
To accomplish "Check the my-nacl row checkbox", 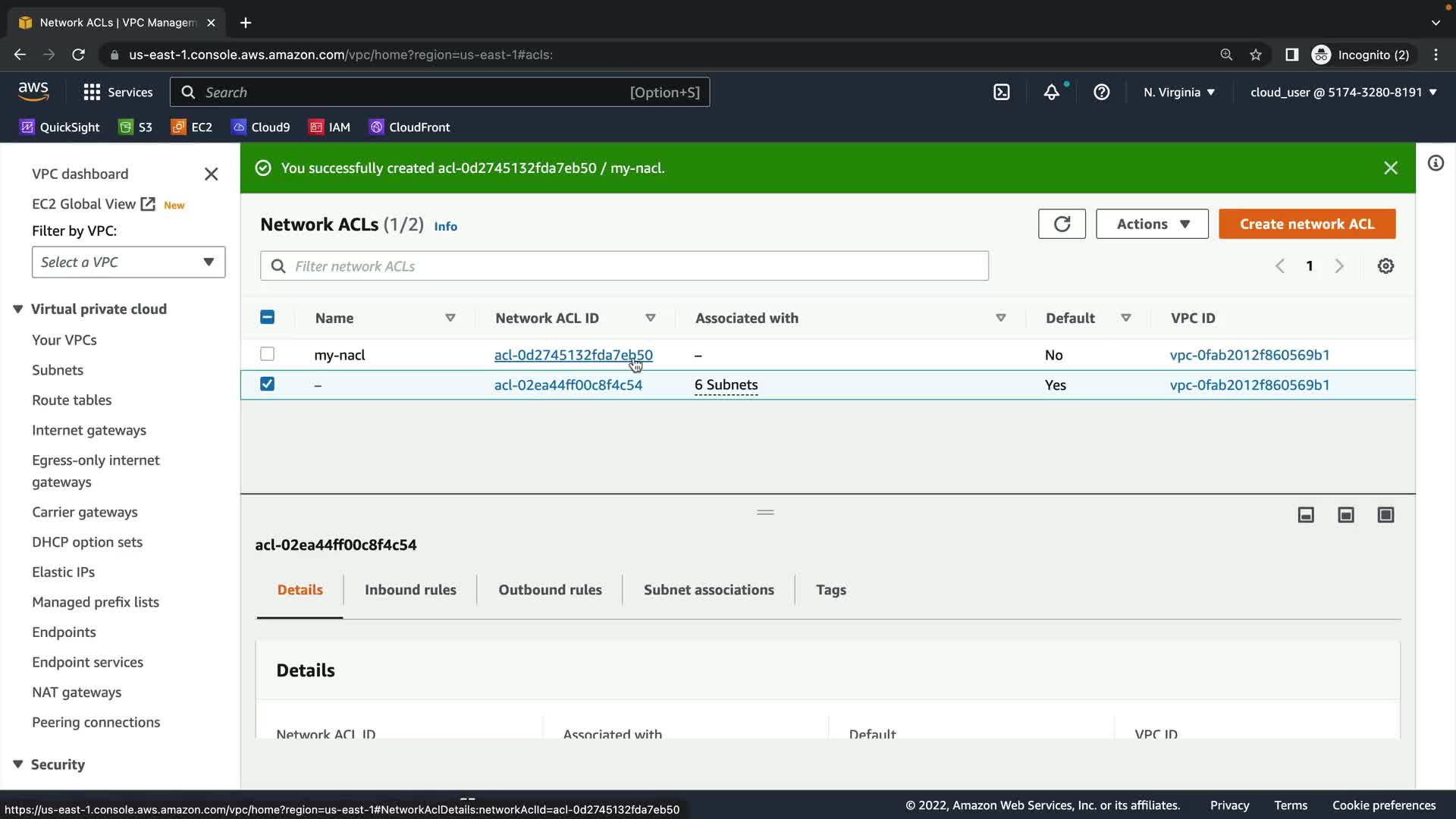I will point(267,354).
